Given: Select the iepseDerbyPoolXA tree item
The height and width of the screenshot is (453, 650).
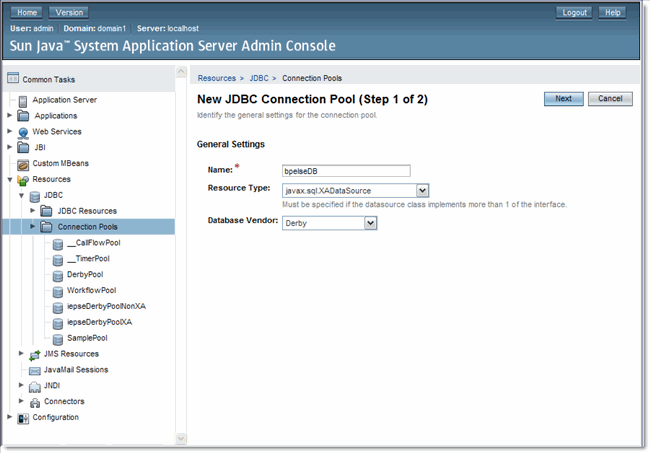Looking at the screenshot, I should coord(99,322).
